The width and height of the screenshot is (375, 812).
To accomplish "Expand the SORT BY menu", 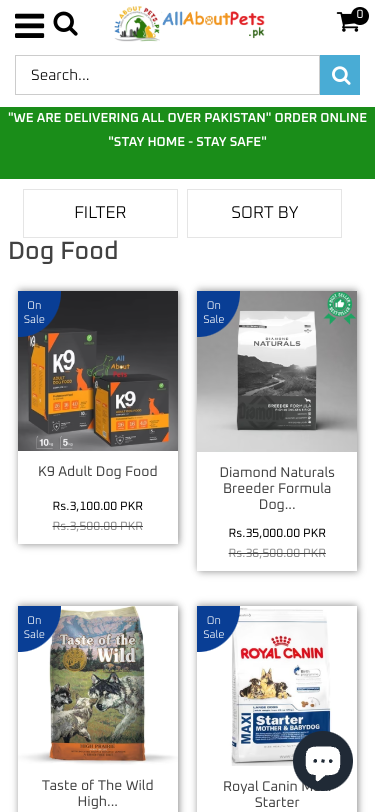I will [264, 213].
